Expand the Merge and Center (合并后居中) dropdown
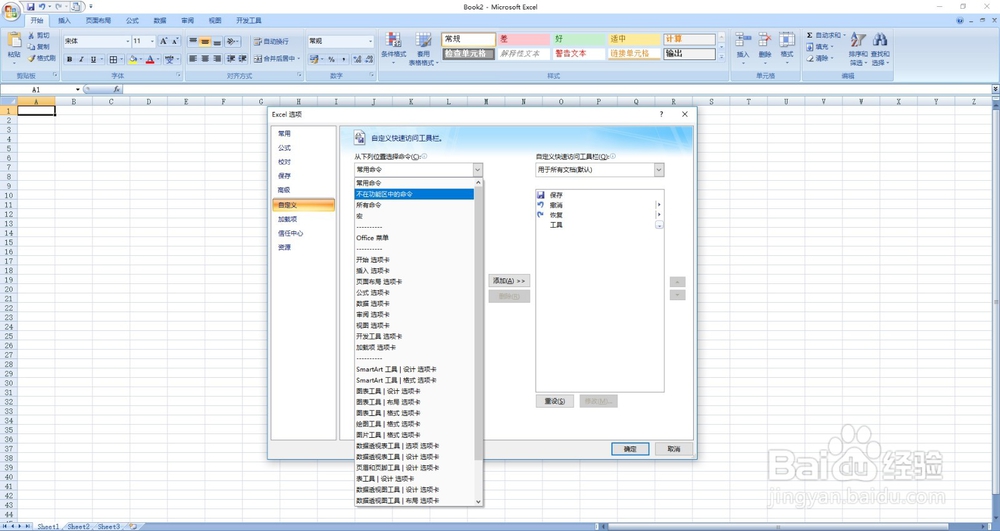The width and height of the screenshot is (1000, 531). pyautogui.click(x=299, y=59)
